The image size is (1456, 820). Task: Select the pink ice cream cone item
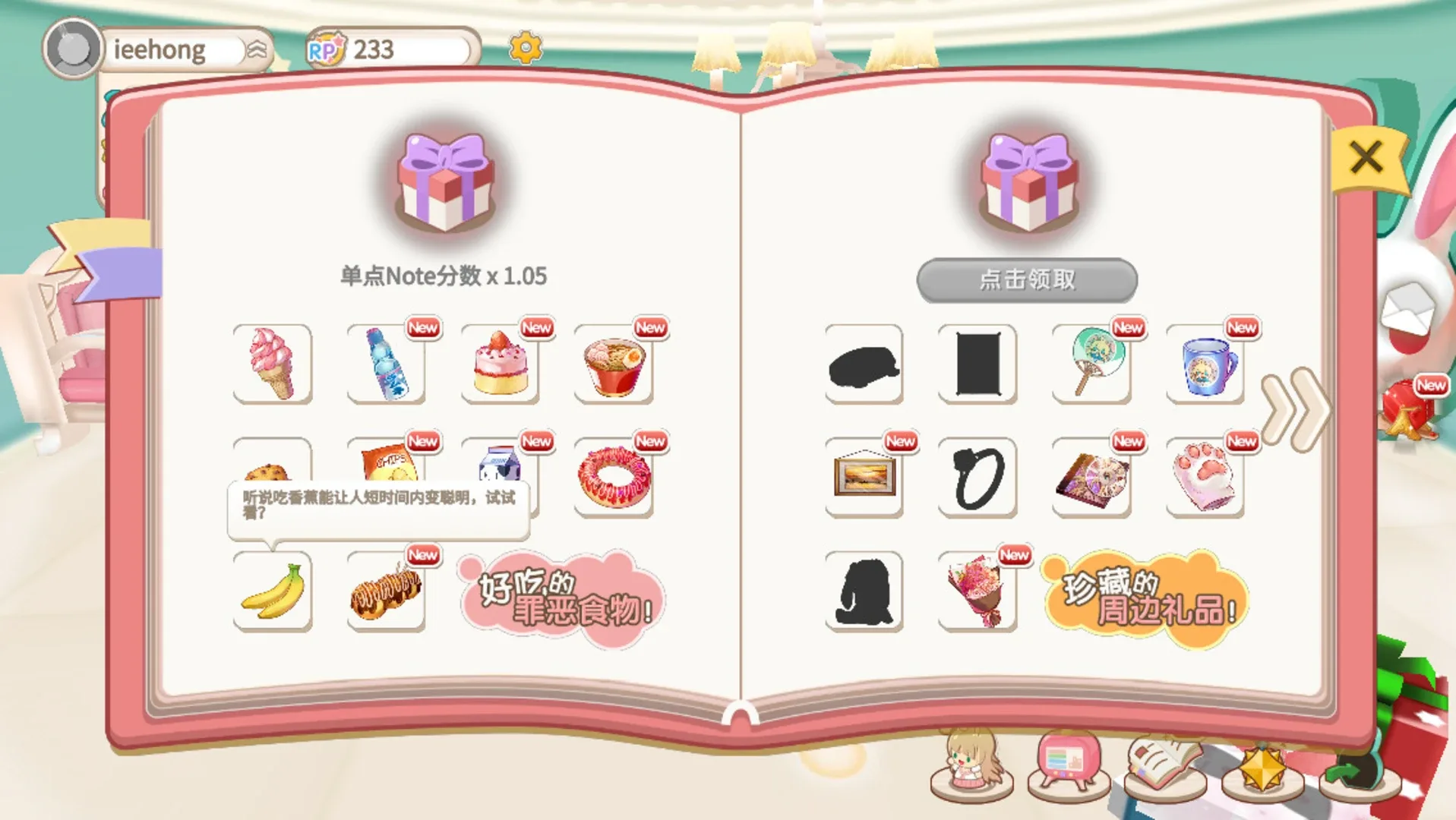point(272,364)
